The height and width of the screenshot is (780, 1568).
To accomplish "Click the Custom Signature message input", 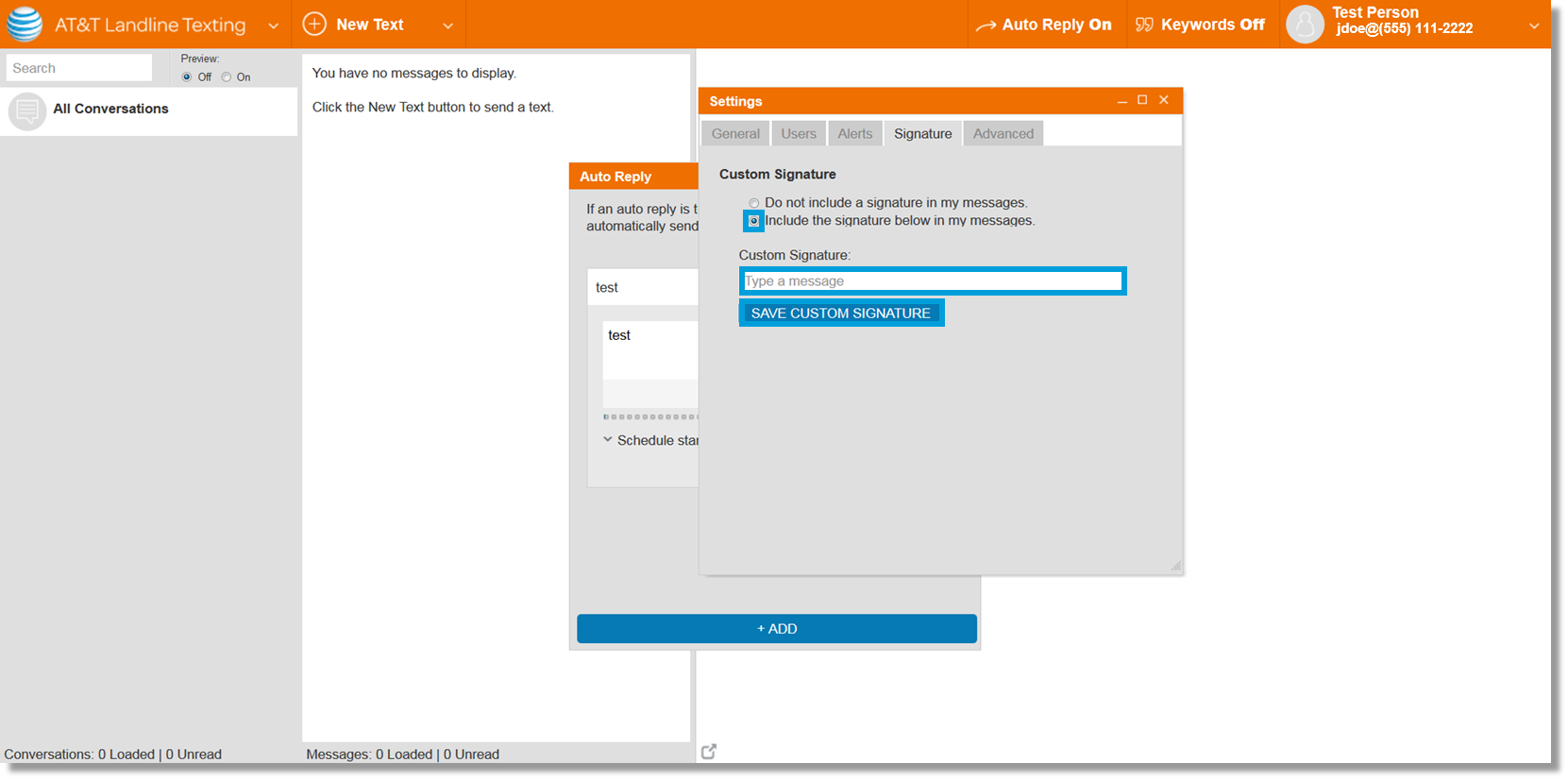I will (x=933, y=280).
